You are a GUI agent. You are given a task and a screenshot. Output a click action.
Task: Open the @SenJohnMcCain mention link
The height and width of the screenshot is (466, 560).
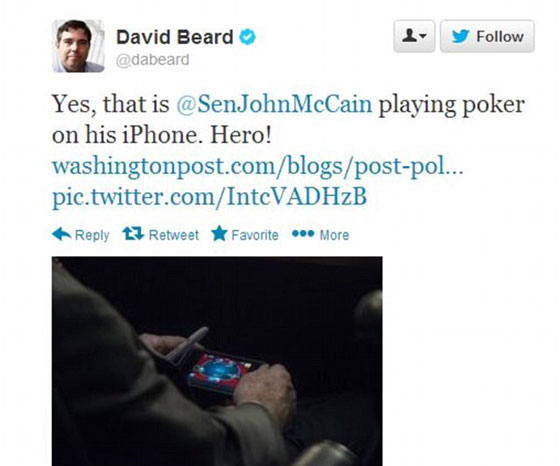click(274, 105)
